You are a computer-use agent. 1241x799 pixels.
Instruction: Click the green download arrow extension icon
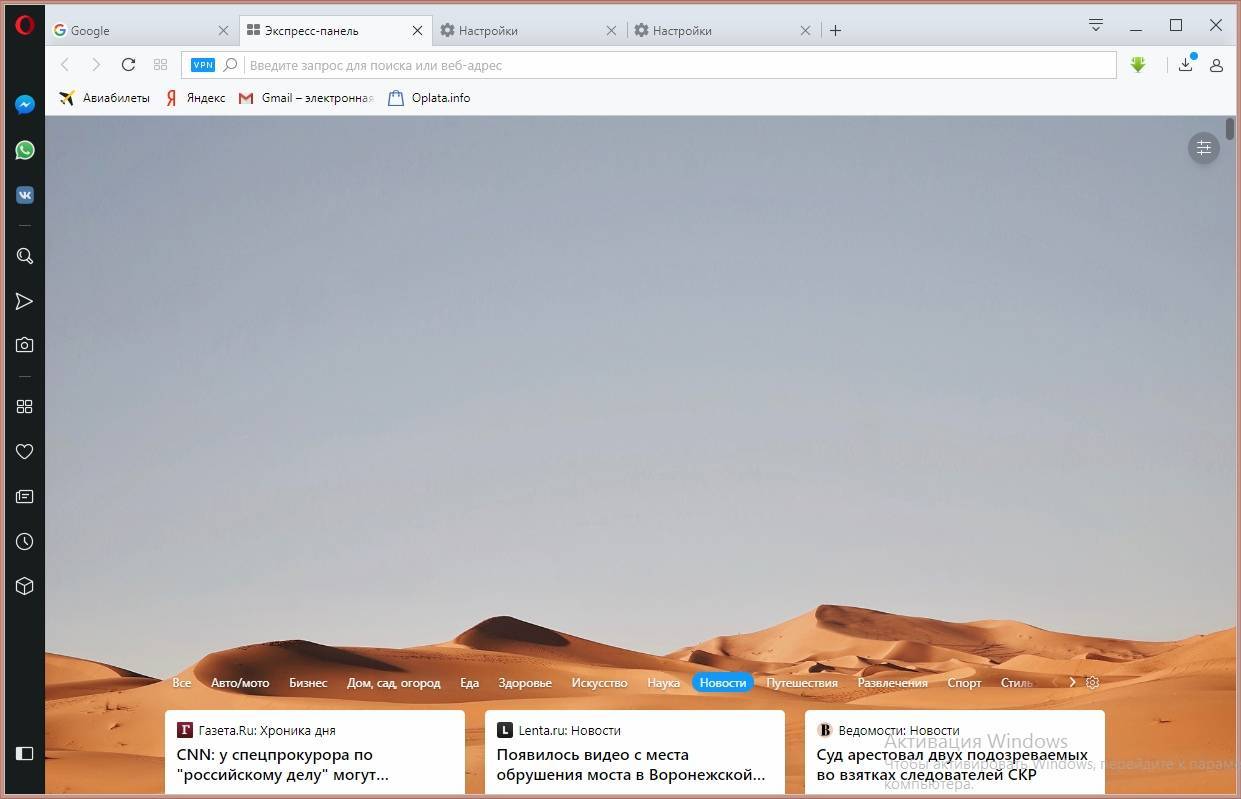click(x=1138, y=65)
